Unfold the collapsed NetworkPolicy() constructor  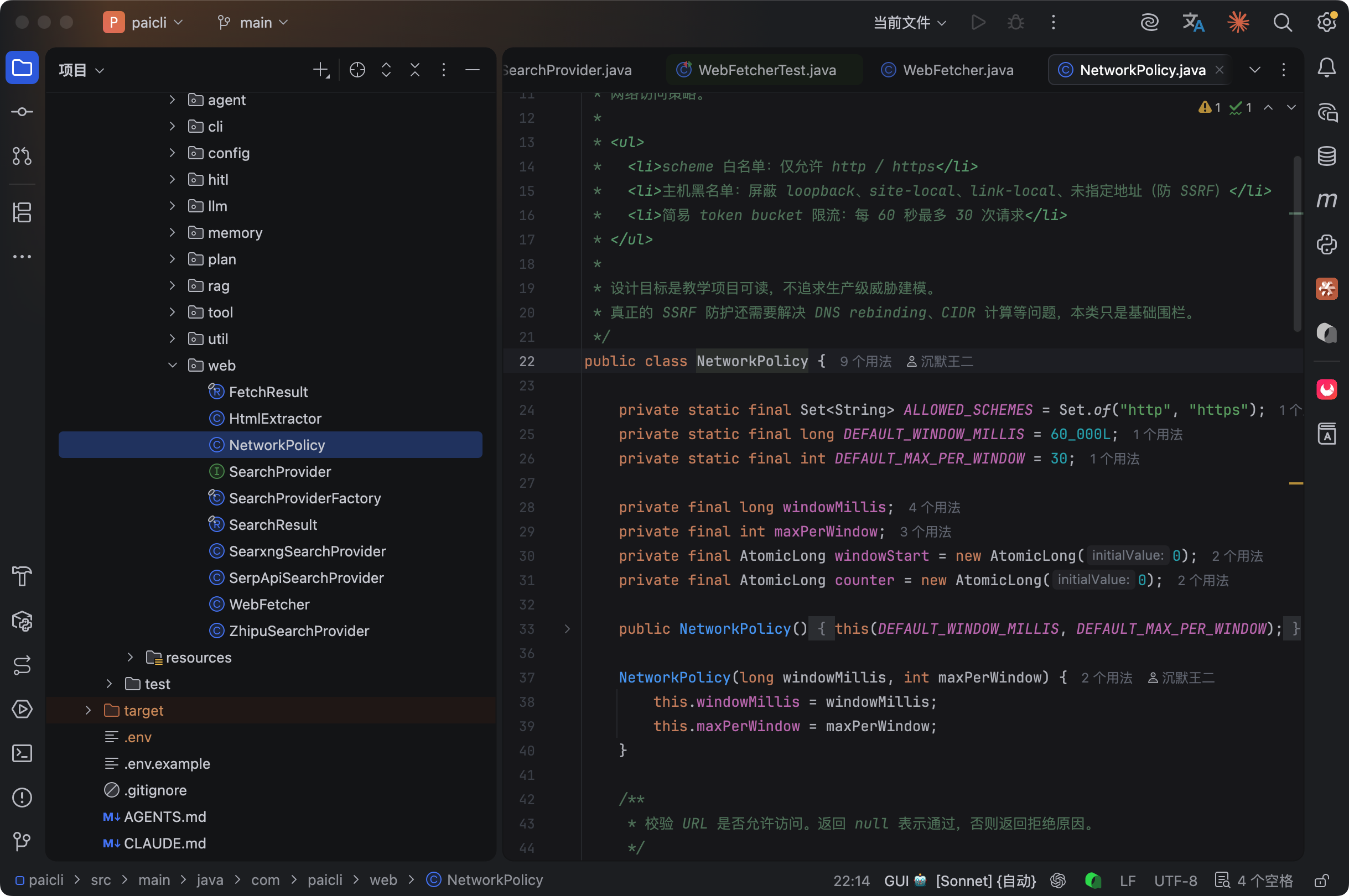(567, 628)
